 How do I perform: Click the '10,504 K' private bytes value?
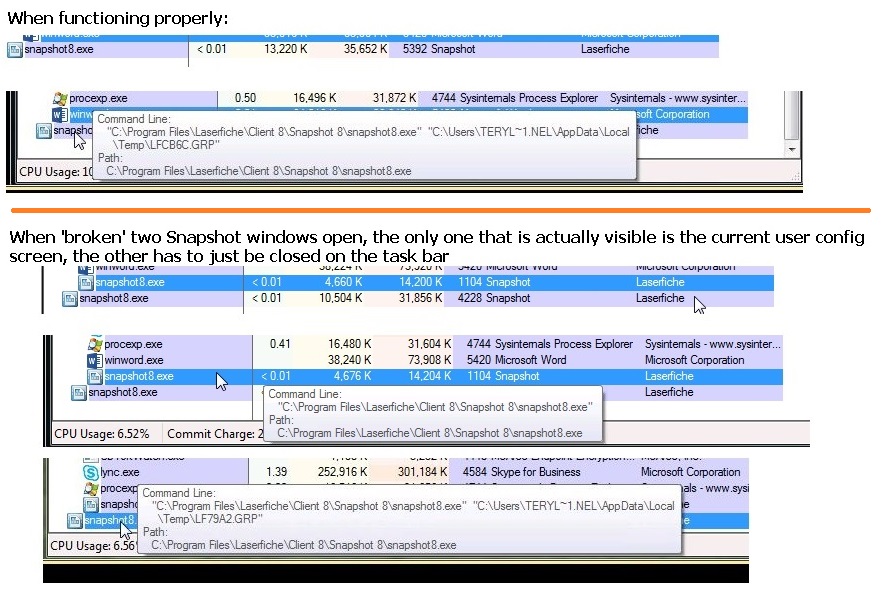[340, 298]
